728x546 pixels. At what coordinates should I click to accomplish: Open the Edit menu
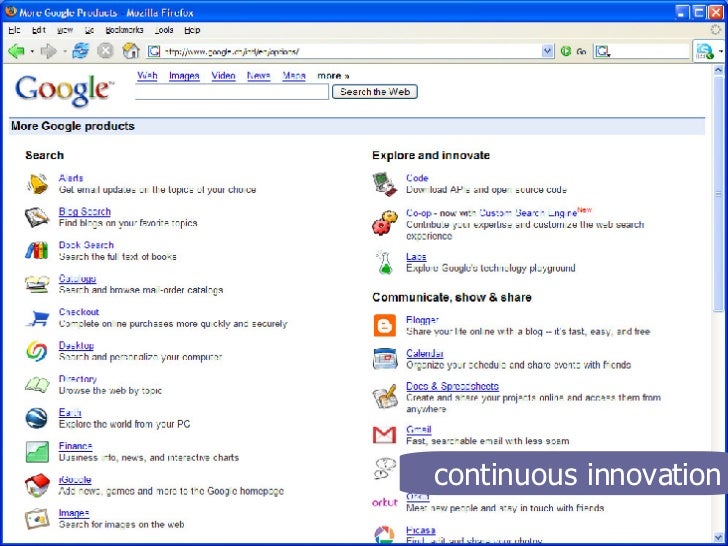(39, 30)
